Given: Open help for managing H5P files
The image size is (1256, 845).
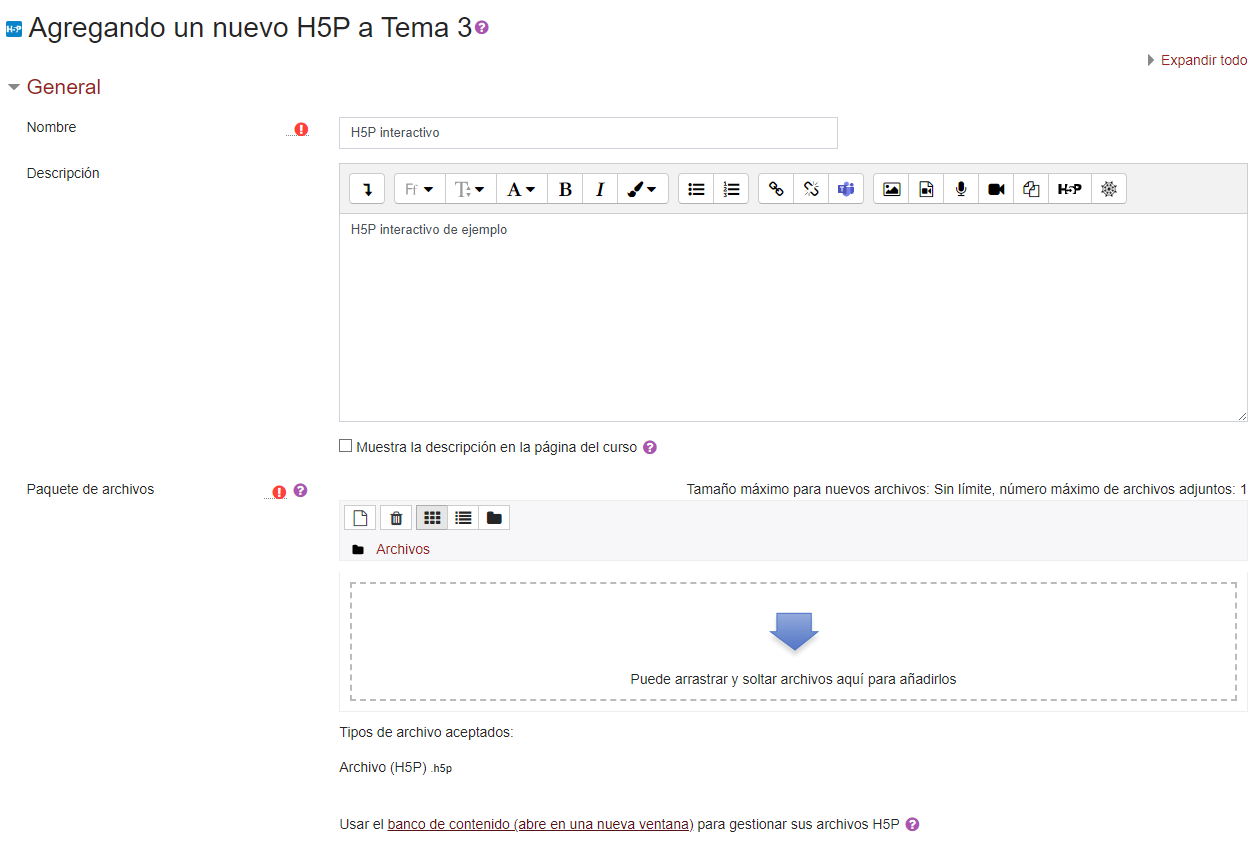Looking at the screenshot, I should coord(912,825).
